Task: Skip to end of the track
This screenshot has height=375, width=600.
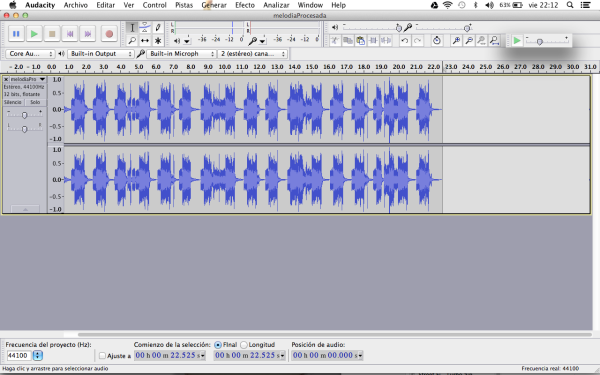Action: (88, 34)
